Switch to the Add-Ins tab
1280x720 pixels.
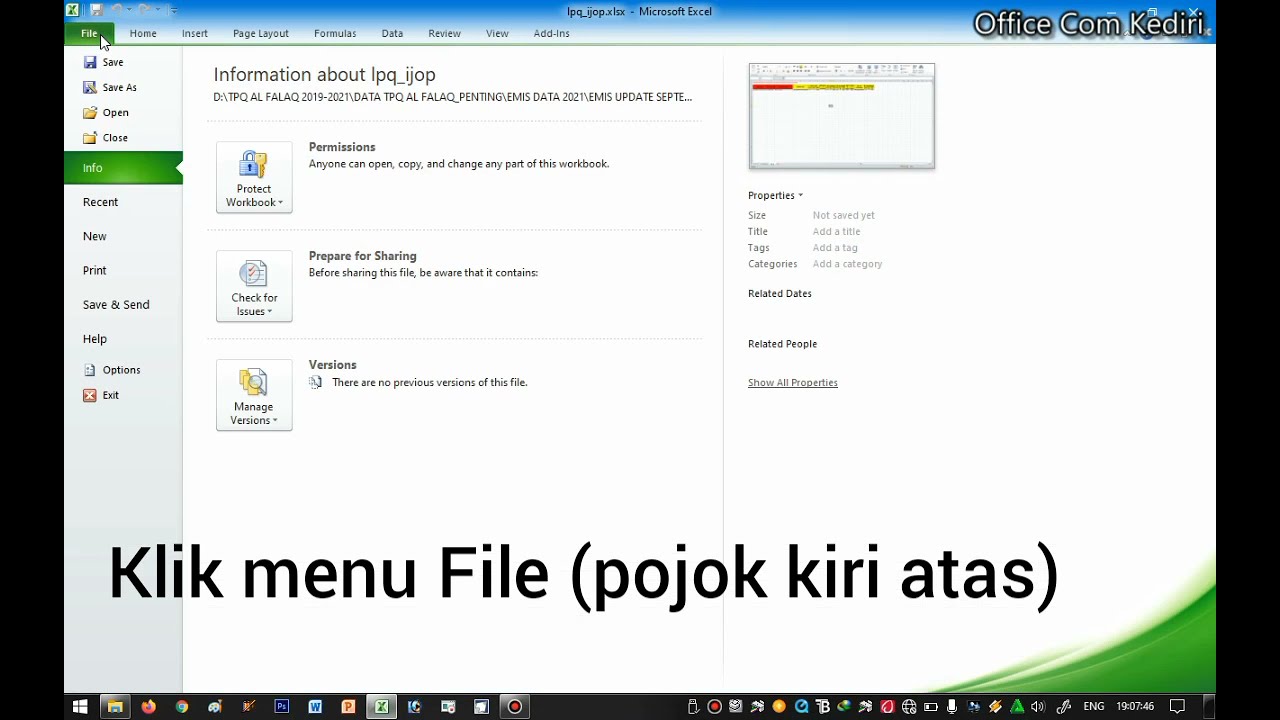(552, 33)
